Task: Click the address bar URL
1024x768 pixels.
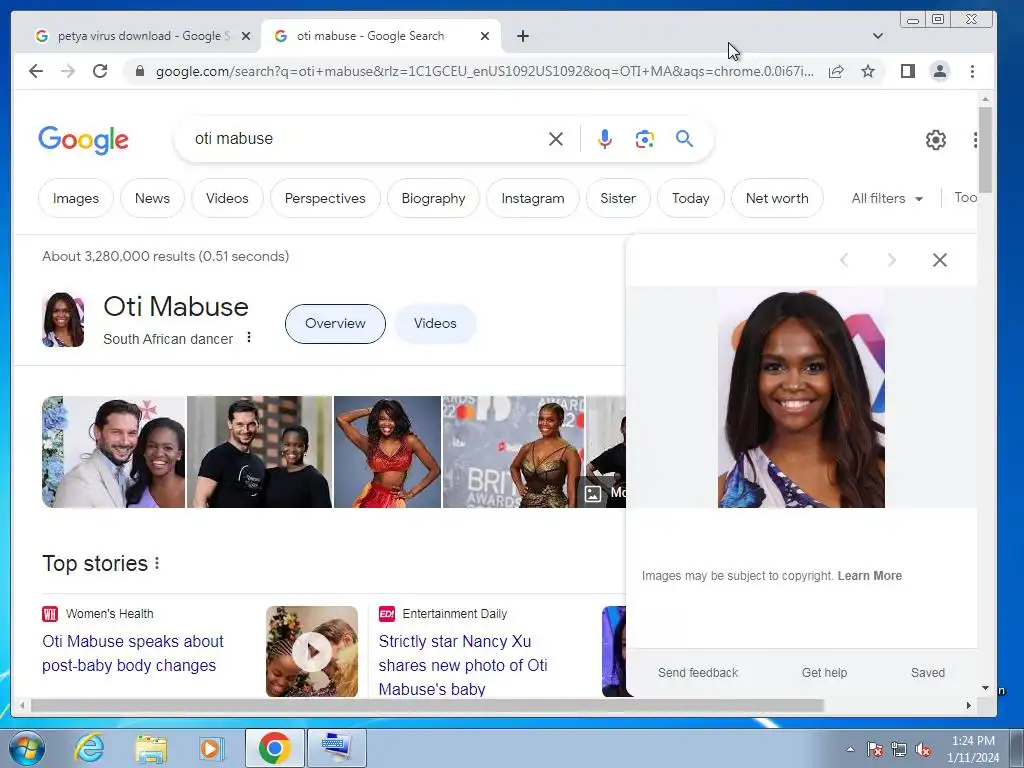Action: click(485, 71)
